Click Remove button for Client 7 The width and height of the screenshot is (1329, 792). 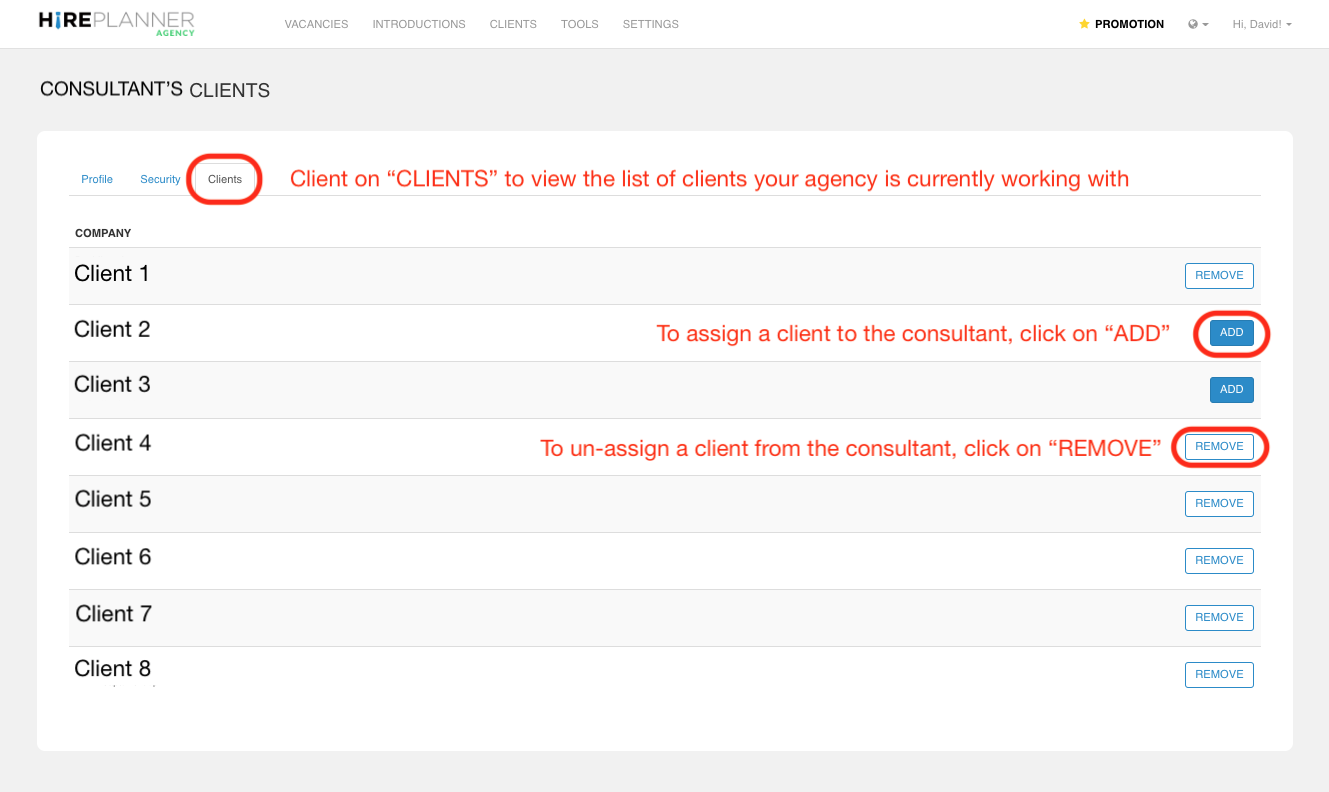click(1219, 618)
